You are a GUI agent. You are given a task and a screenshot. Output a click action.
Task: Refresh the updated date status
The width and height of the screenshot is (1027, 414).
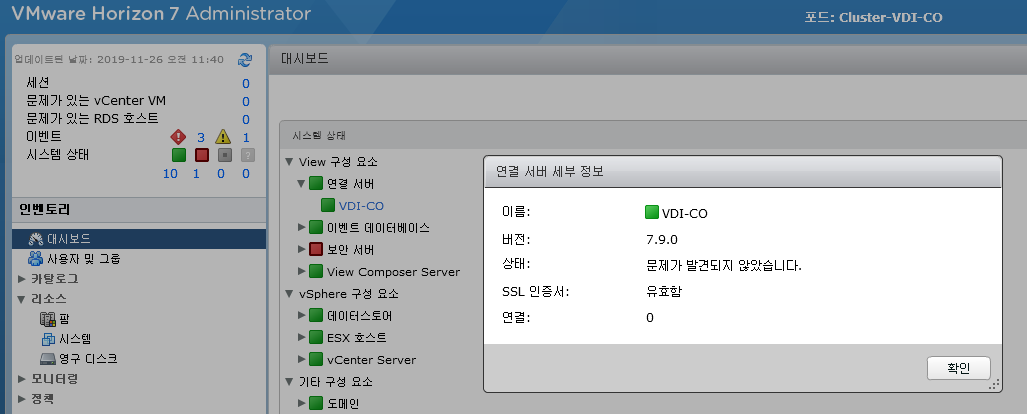pyautogui.click(x=245, y=60)
